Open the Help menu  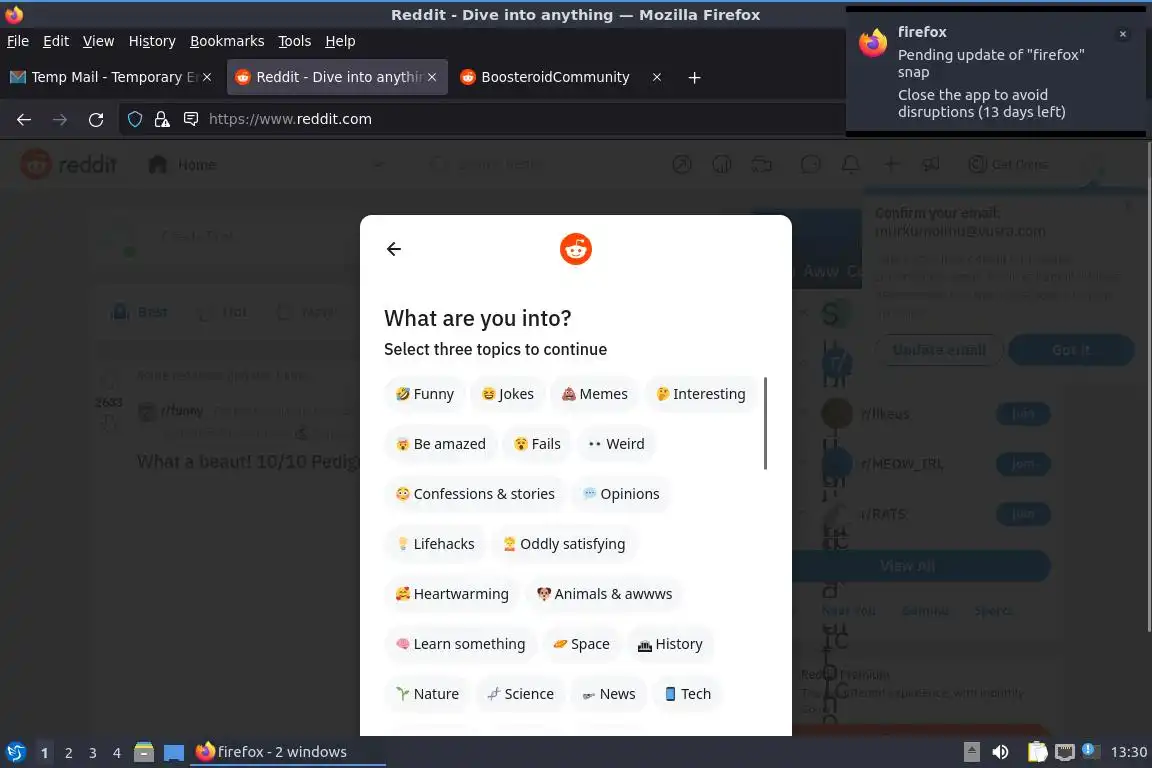340,41
